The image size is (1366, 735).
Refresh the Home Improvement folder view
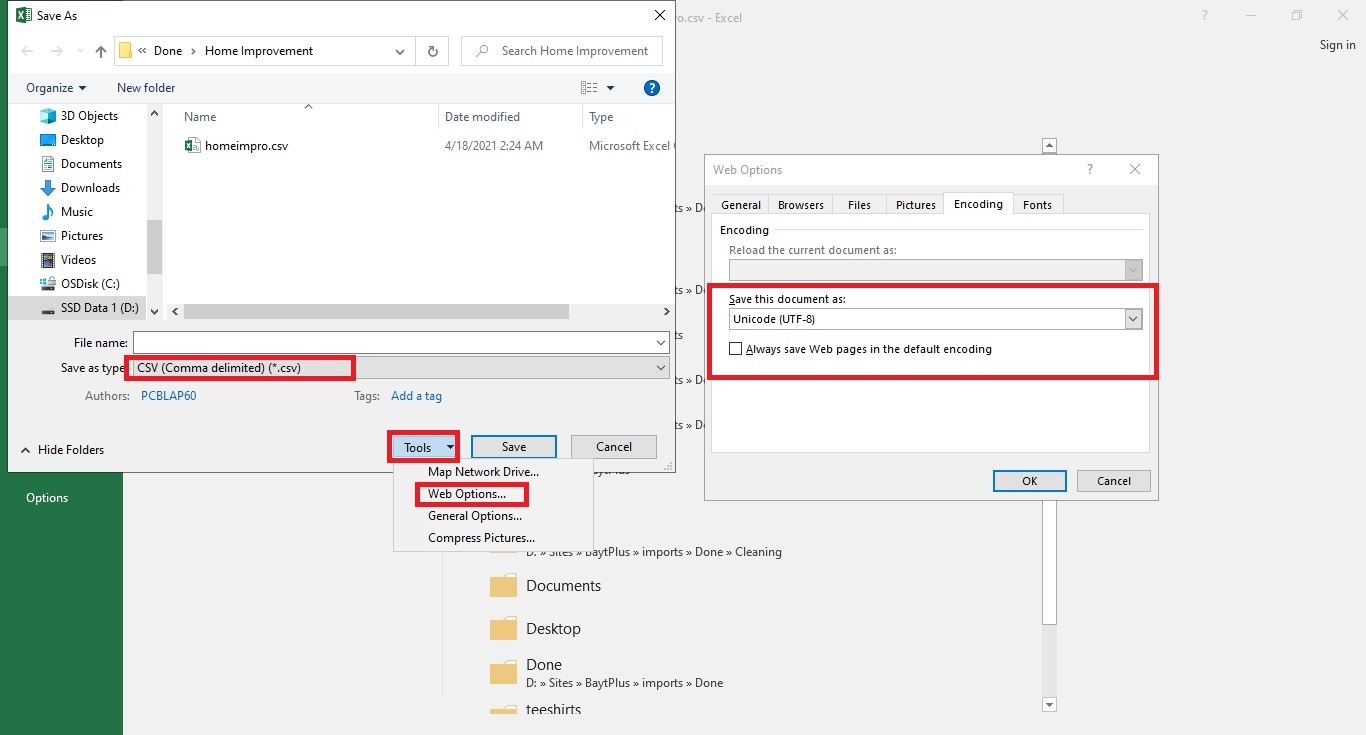(432, 51)
